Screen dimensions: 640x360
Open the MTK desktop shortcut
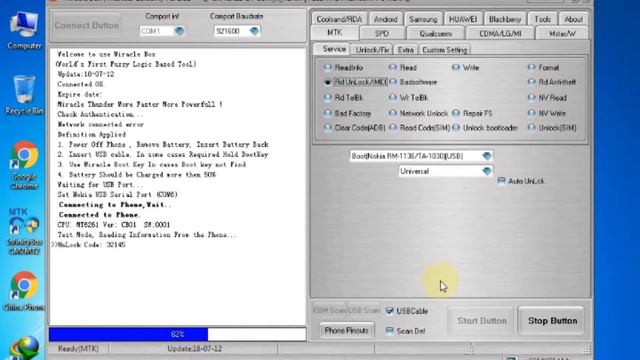(x=24, y=231)
